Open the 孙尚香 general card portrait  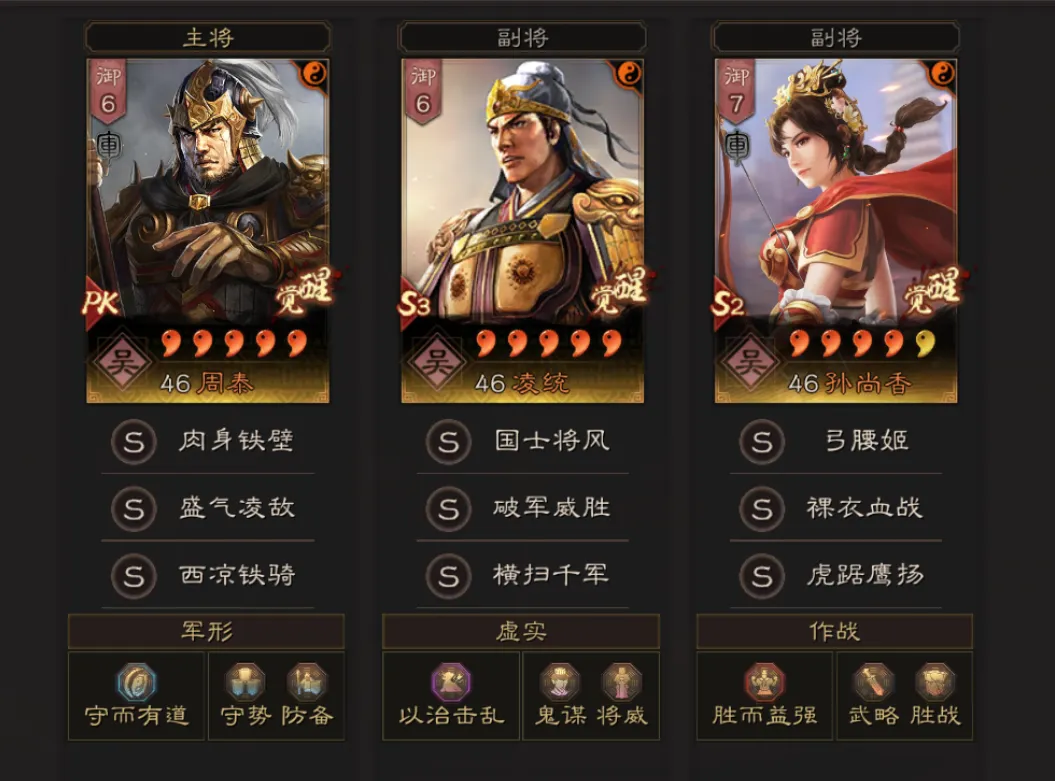(x=836, y=231)
